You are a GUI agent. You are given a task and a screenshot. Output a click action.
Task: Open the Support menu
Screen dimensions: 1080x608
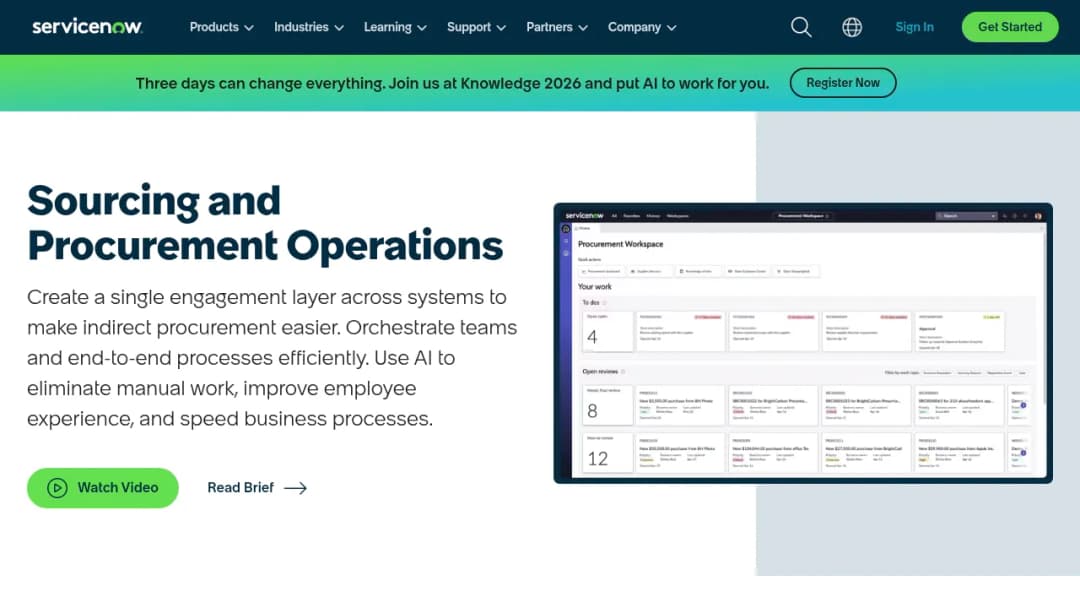[476, 27]
